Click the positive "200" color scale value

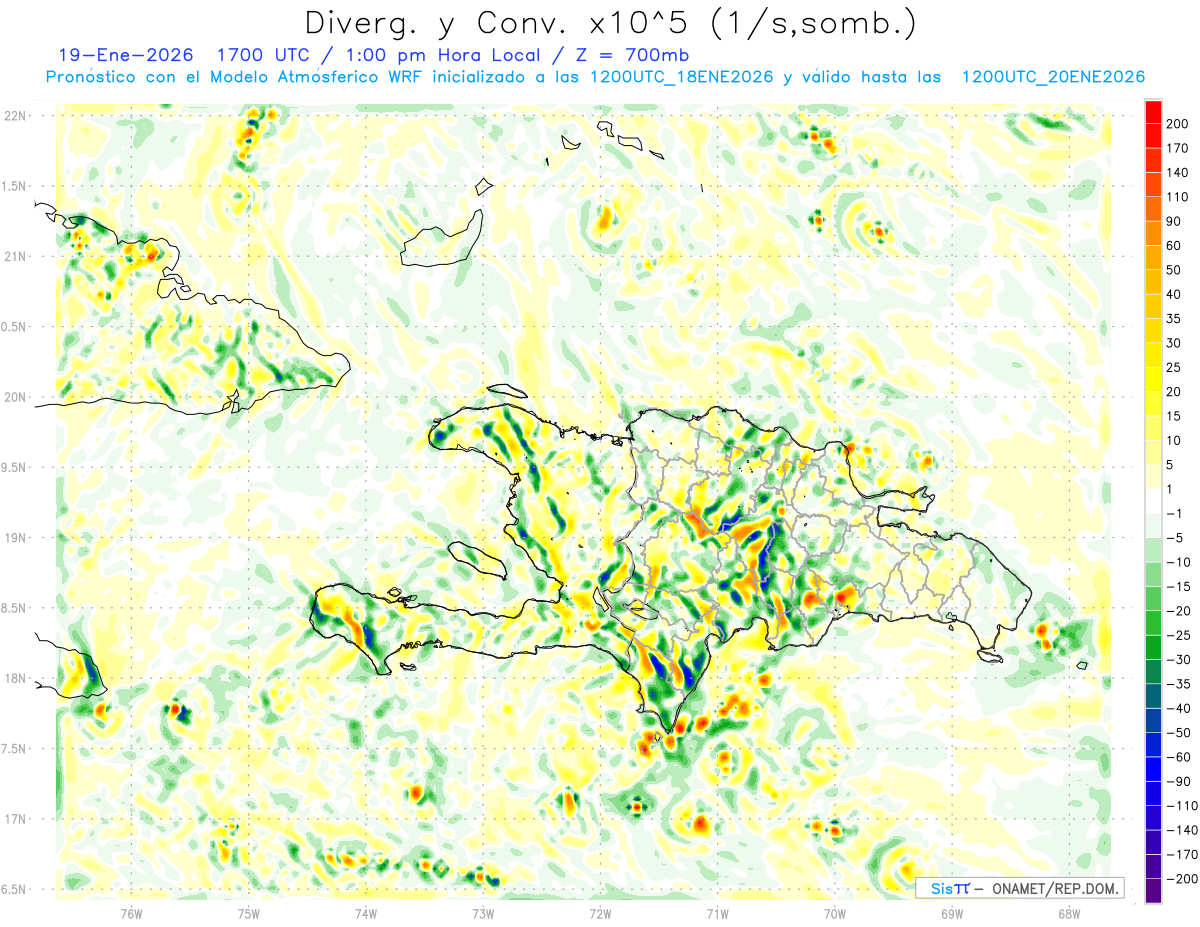[1177, 124]
